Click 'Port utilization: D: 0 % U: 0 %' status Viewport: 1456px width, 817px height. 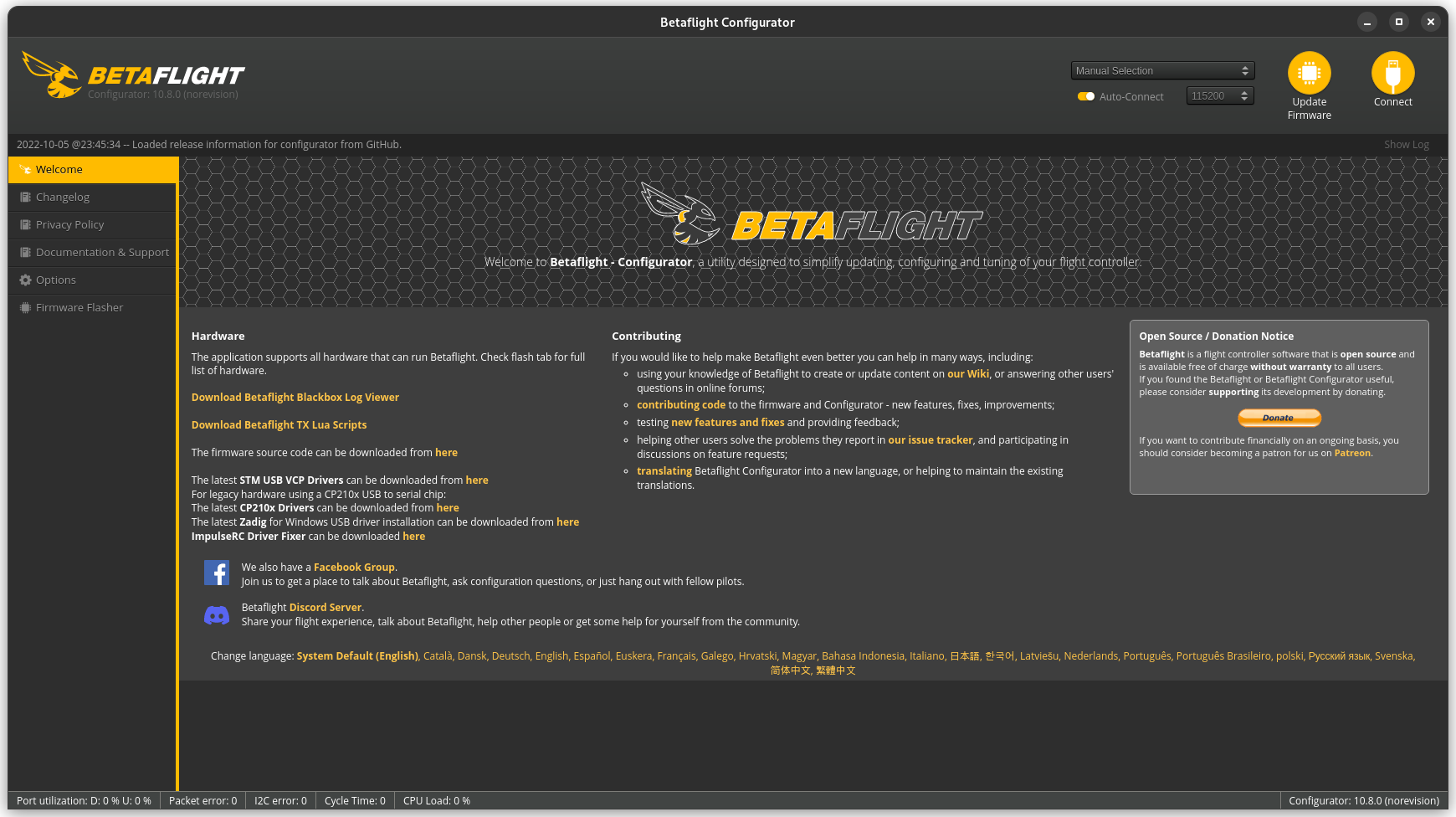84,800
